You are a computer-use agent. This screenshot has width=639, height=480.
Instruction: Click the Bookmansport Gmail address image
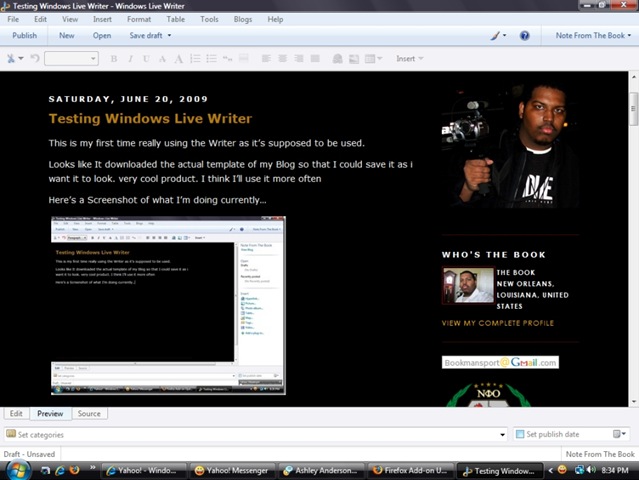500,362
